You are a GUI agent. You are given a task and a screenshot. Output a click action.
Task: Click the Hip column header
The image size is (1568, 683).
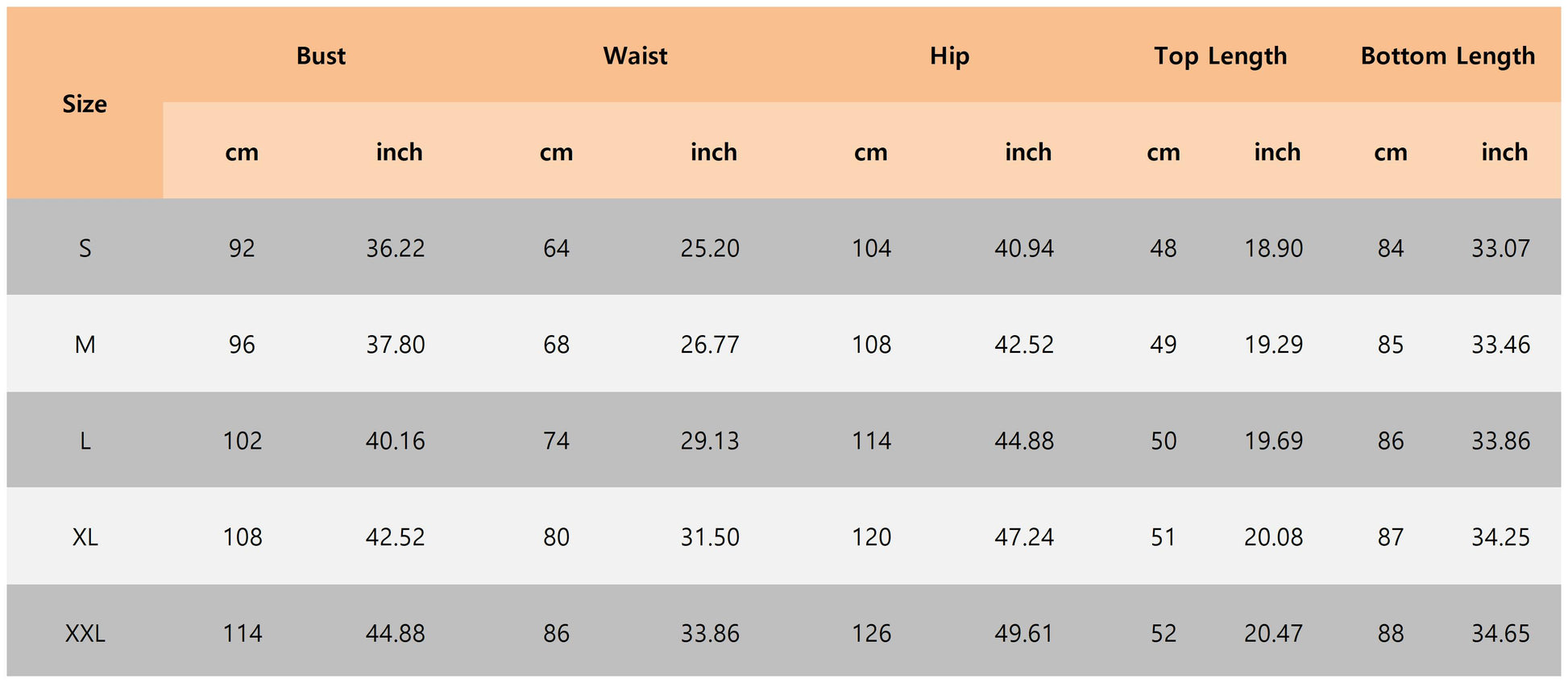(949, 56)
